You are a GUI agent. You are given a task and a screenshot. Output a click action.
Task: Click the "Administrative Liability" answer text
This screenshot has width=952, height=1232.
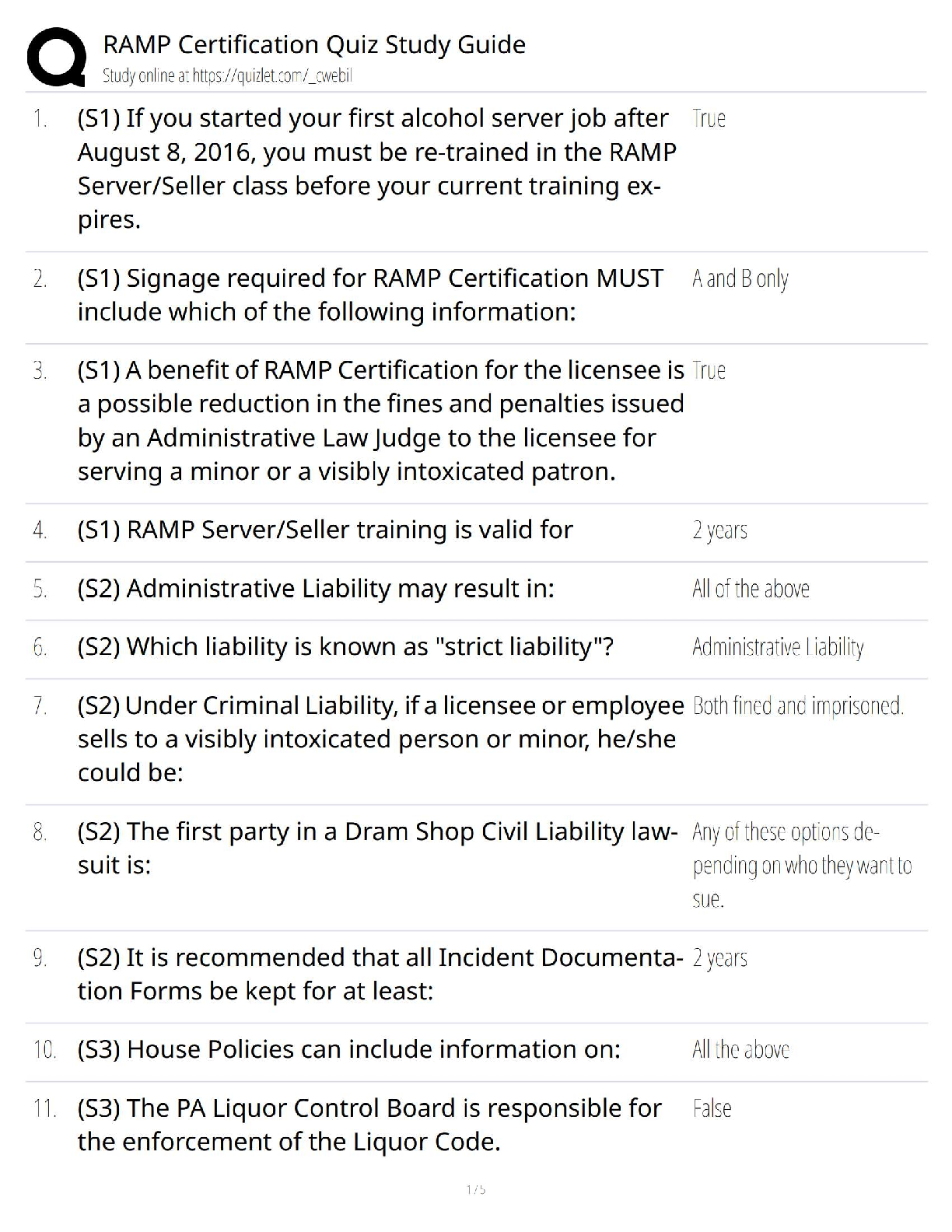778,647
